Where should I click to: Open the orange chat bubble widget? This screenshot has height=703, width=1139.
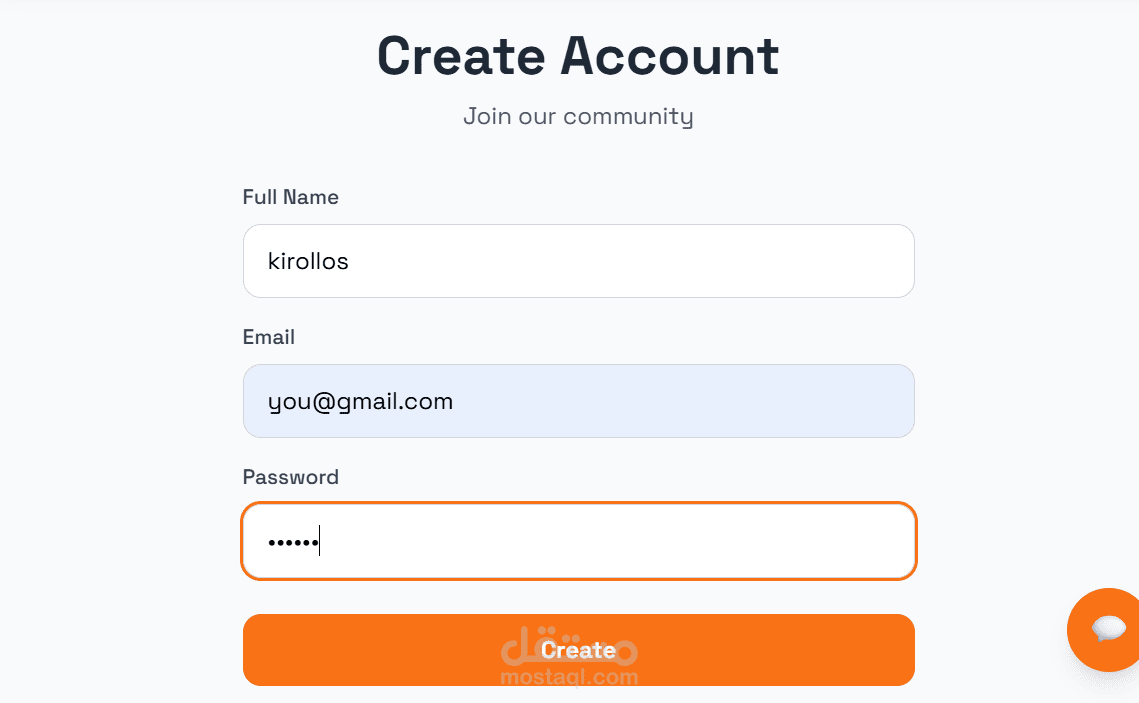pyautogui.click(x=1107, y=630)
